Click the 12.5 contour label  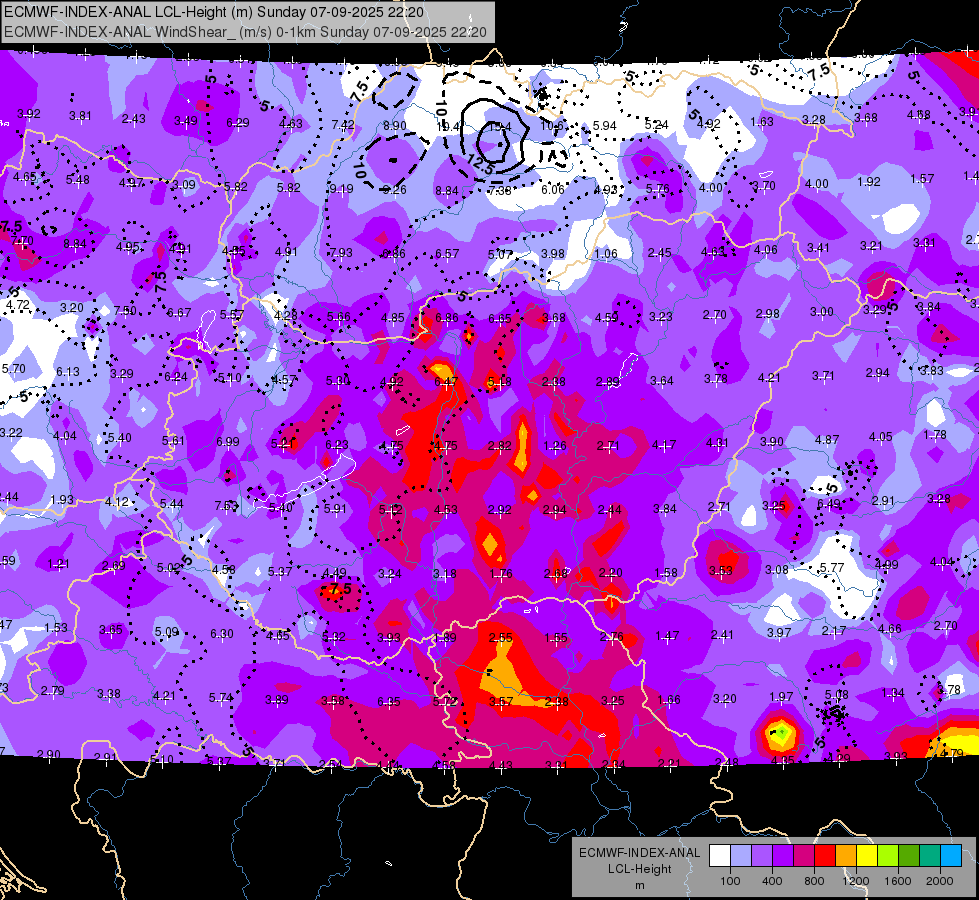tap(480, 164)
